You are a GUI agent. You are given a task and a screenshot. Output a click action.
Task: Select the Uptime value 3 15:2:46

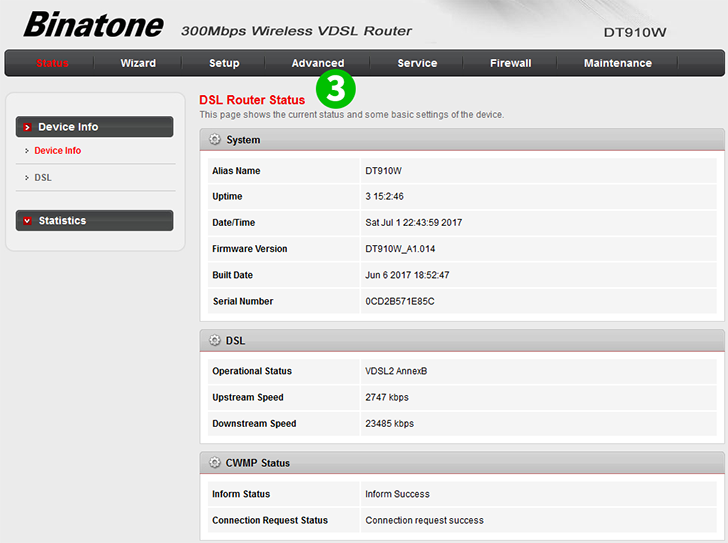click(x=384, y=196)
